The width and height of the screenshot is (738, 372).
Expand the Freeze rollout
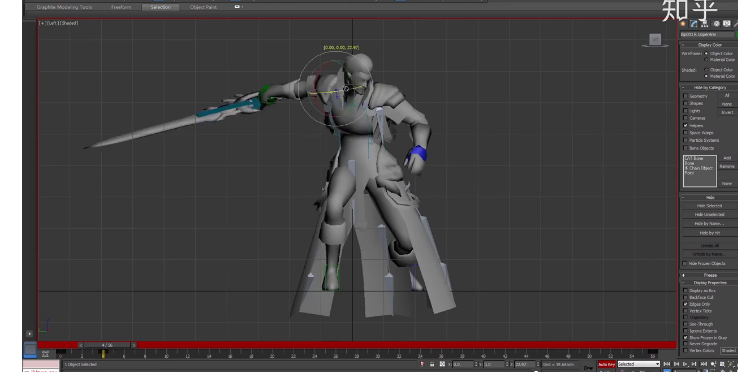click(709, 275)
